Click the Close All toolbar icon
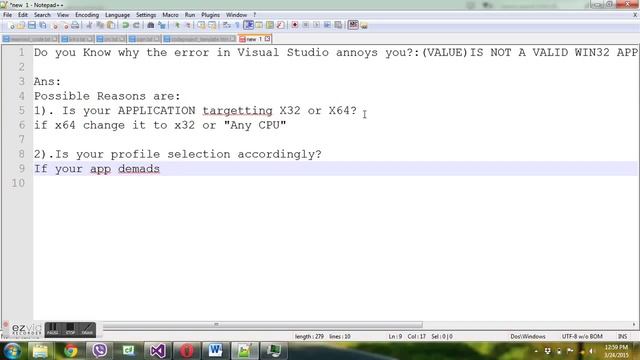 click(x=65, y=25)
